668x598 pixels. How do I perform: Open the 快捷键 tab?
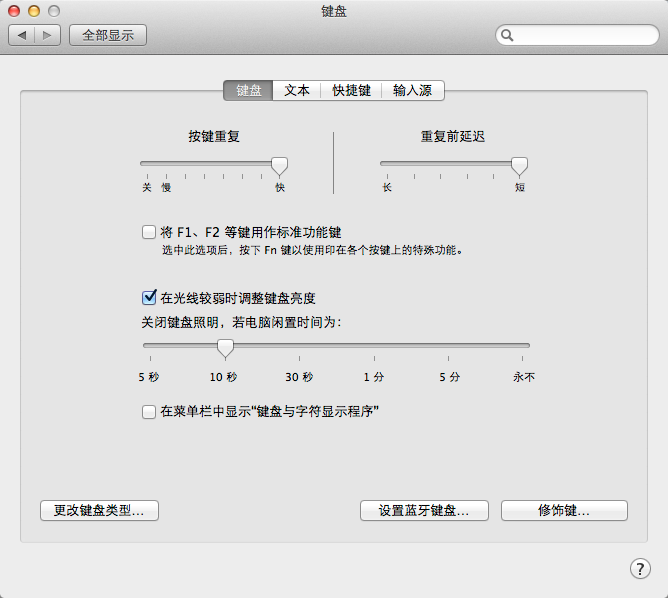[351, 90]
